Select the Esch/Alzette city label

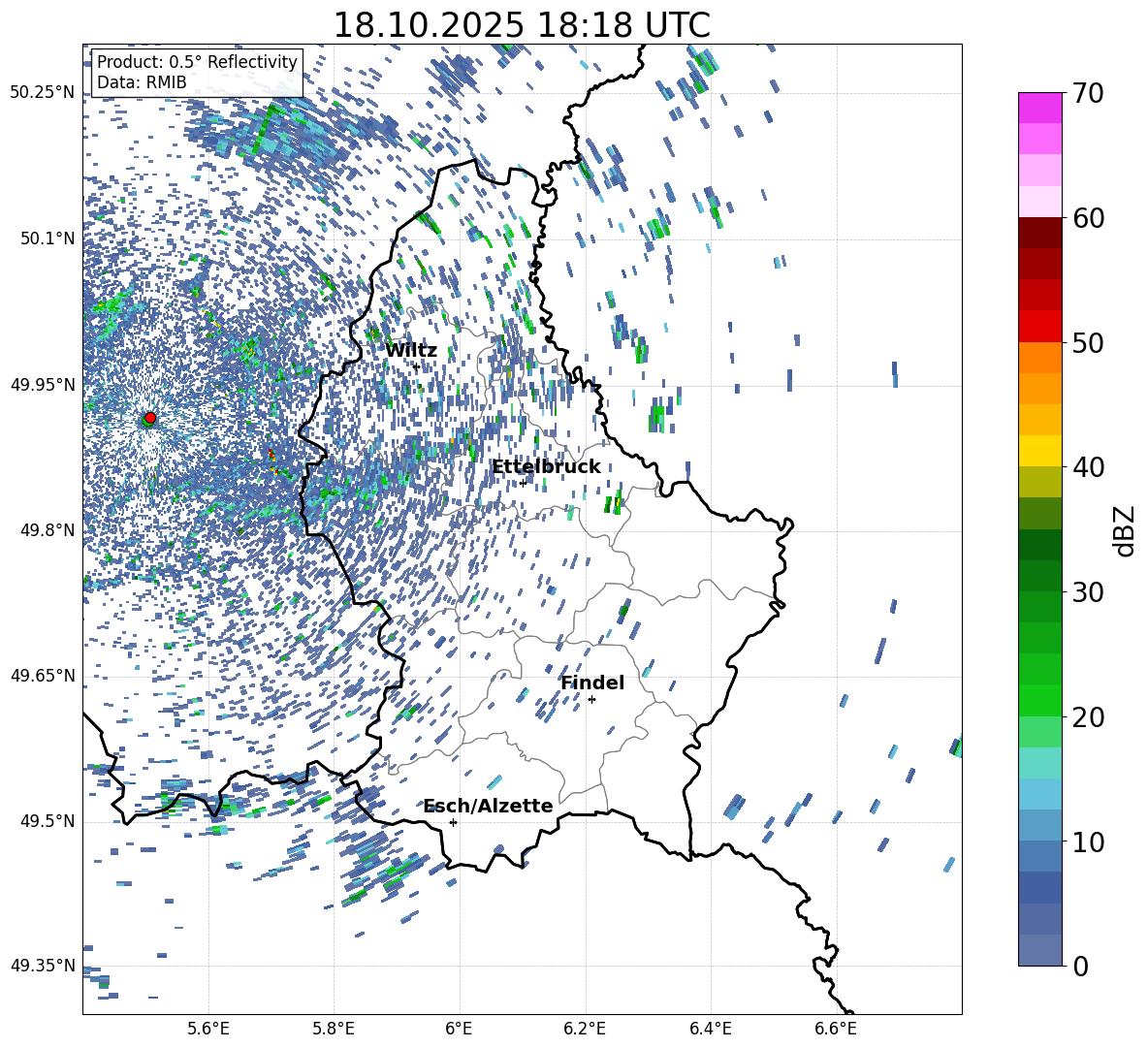[487, 807]
